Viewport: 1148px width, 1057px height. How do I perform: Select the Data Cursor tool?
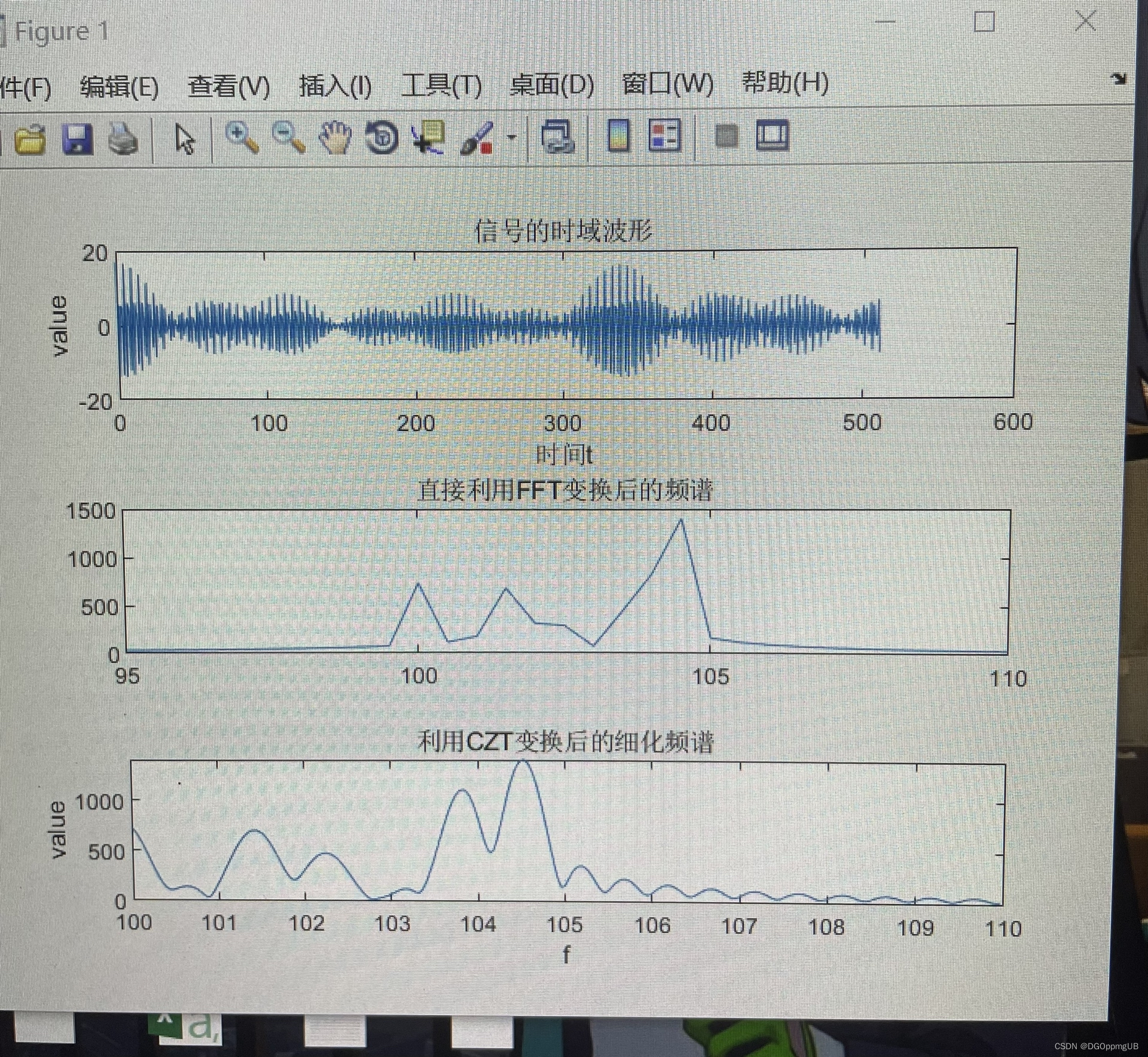tap(429, 138)
